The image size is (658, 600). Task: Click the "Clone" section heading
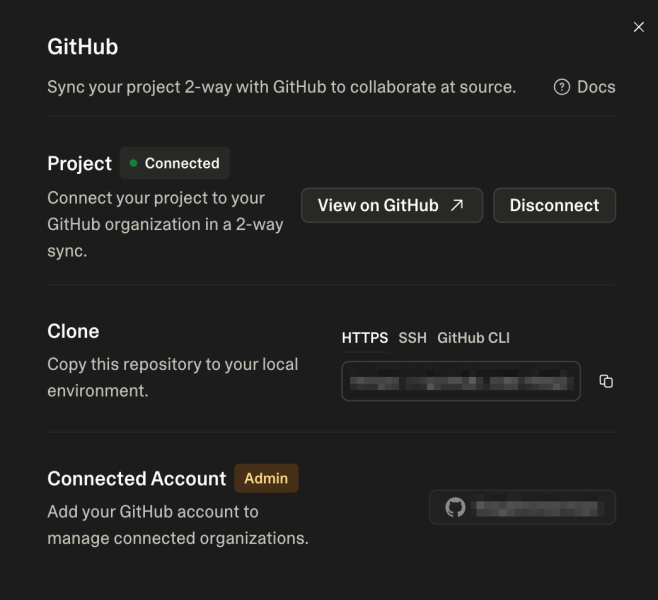pyautogui.click(x=73, y=331)
